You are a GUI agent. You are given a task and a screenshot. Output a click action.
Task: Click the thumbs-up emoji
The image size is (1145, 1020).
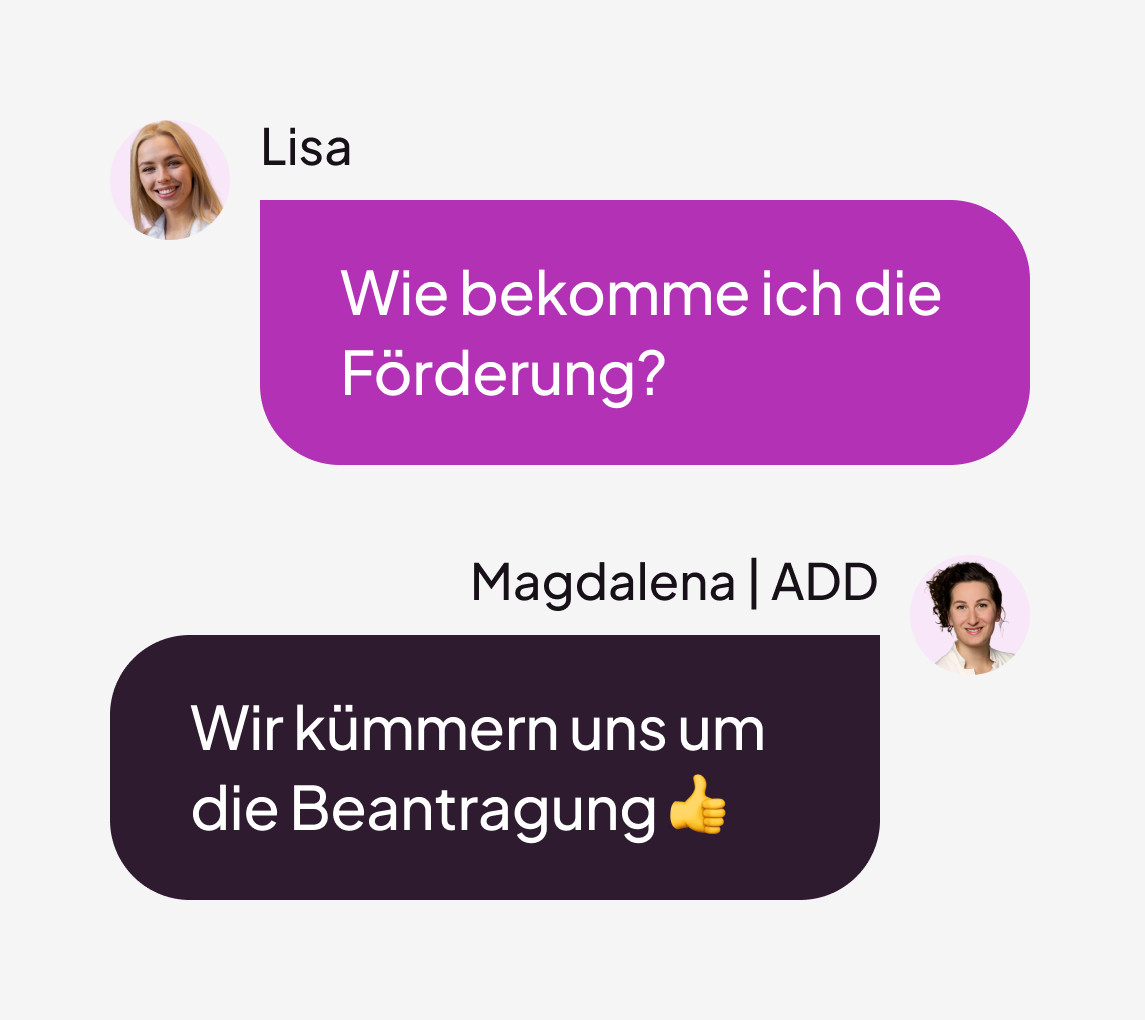pos(698,804)
